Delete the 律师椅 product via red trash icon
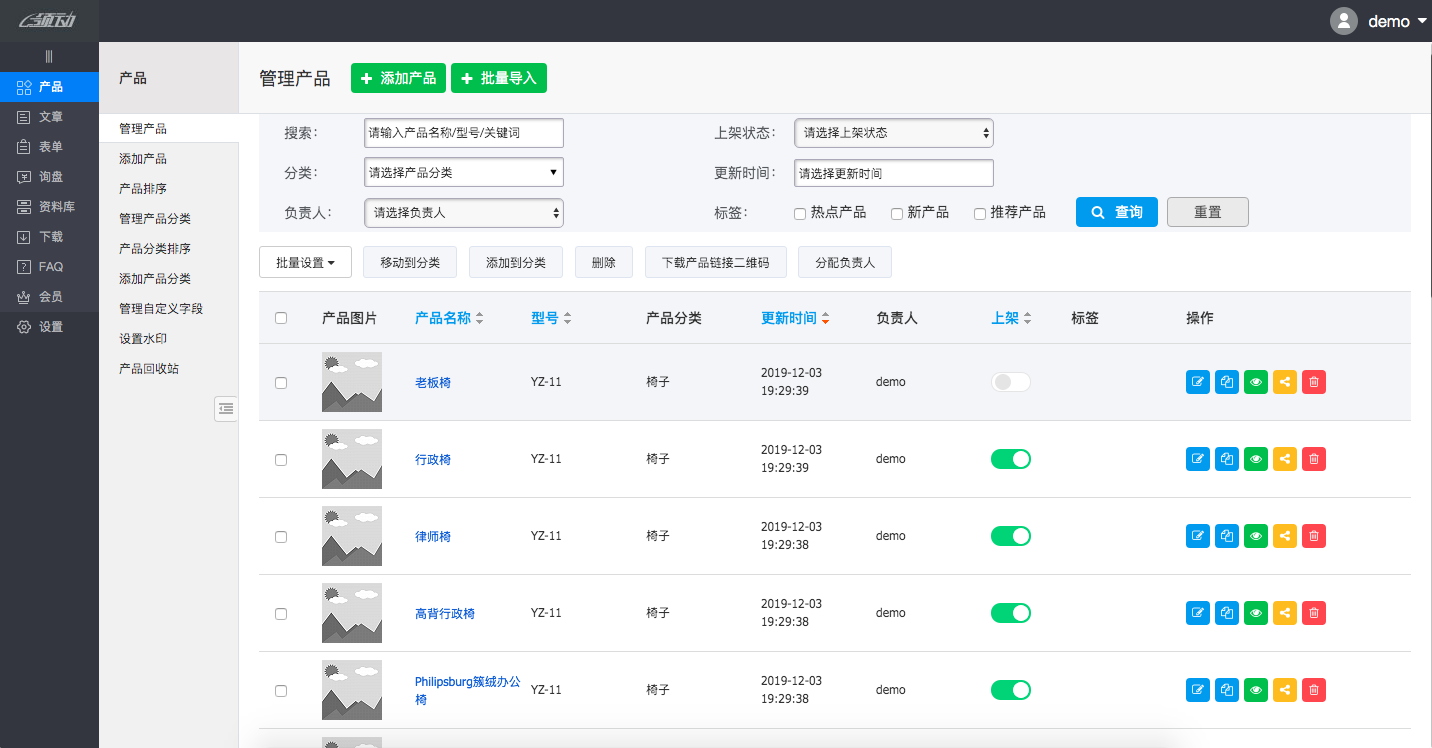1432x748 pixels. pyautogui.click(x=1313, y=535)
